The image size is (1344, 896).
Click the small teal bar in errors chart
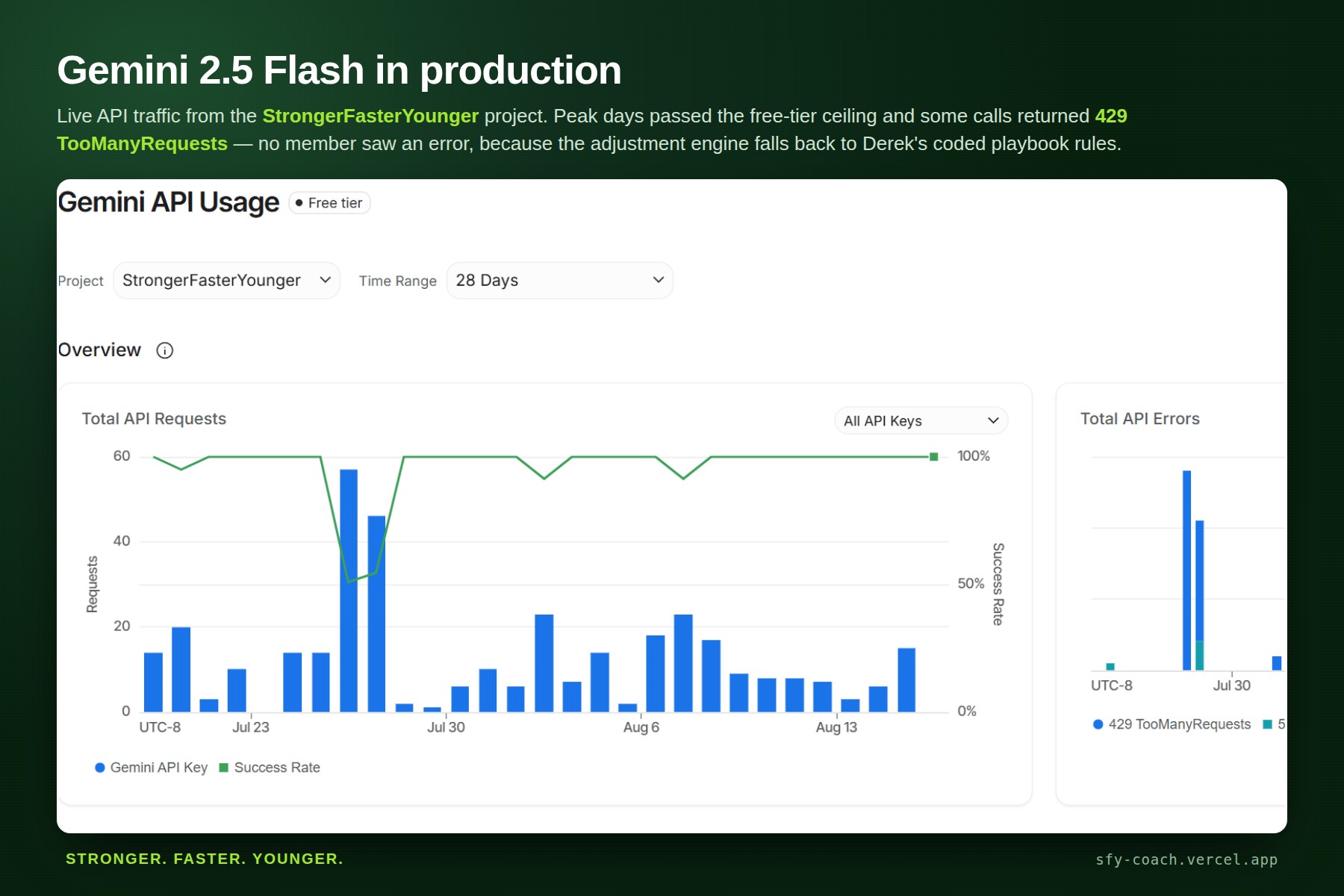click(x=1110, y=667)
